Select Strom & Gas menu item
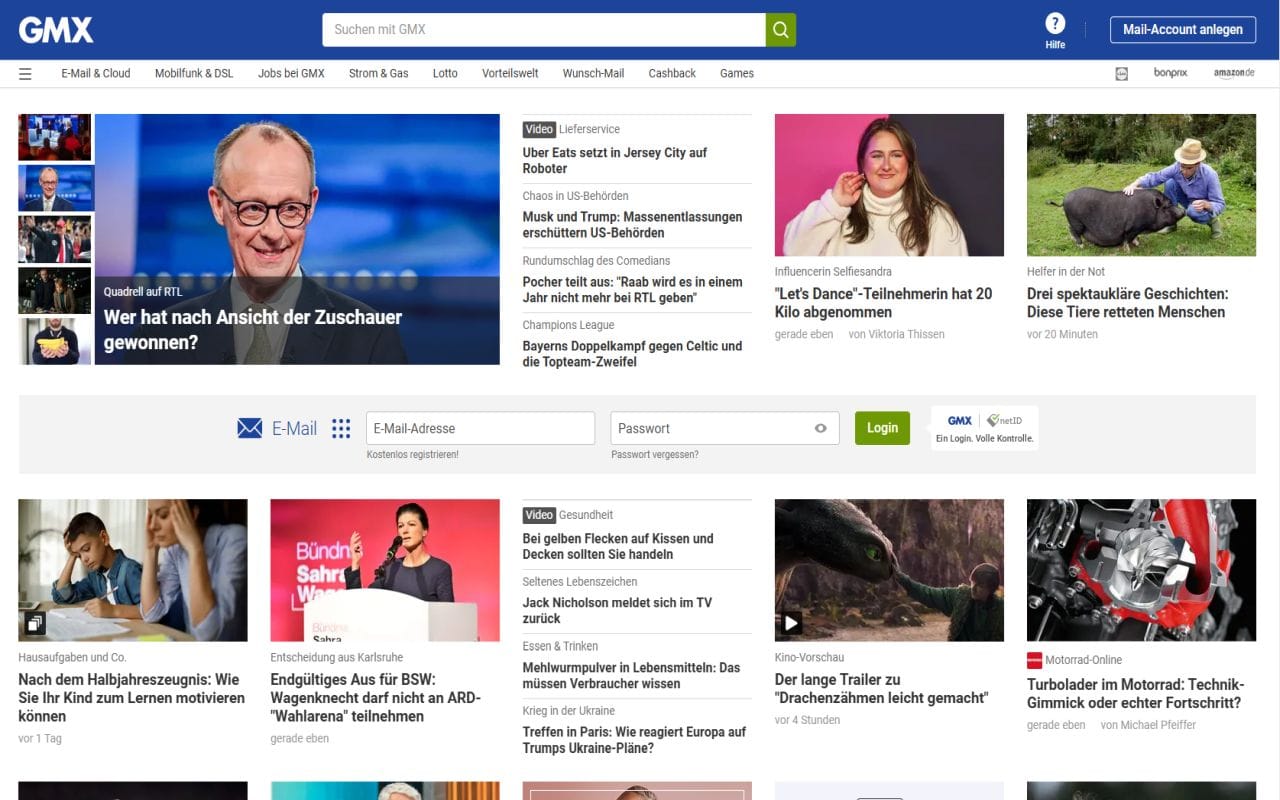 coord(378,73)
